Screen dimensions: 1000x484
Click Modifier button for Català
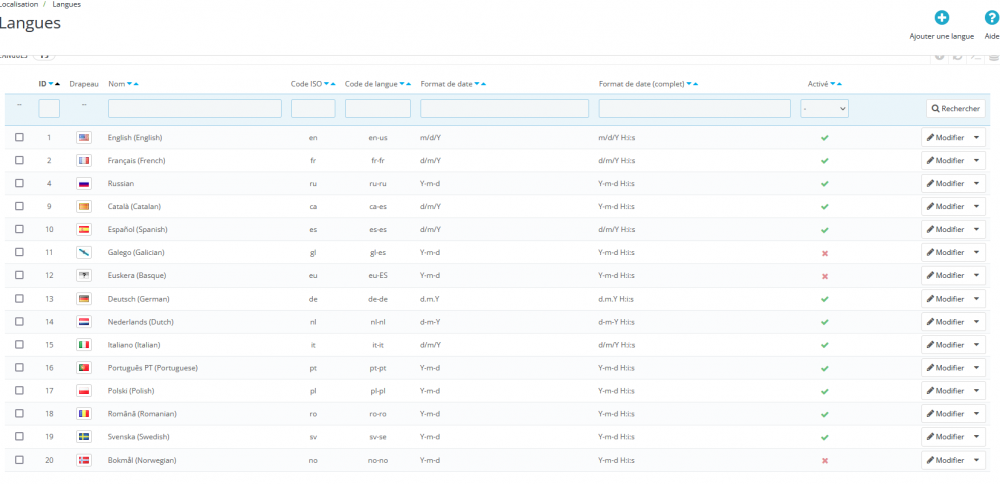click(945, 206)
